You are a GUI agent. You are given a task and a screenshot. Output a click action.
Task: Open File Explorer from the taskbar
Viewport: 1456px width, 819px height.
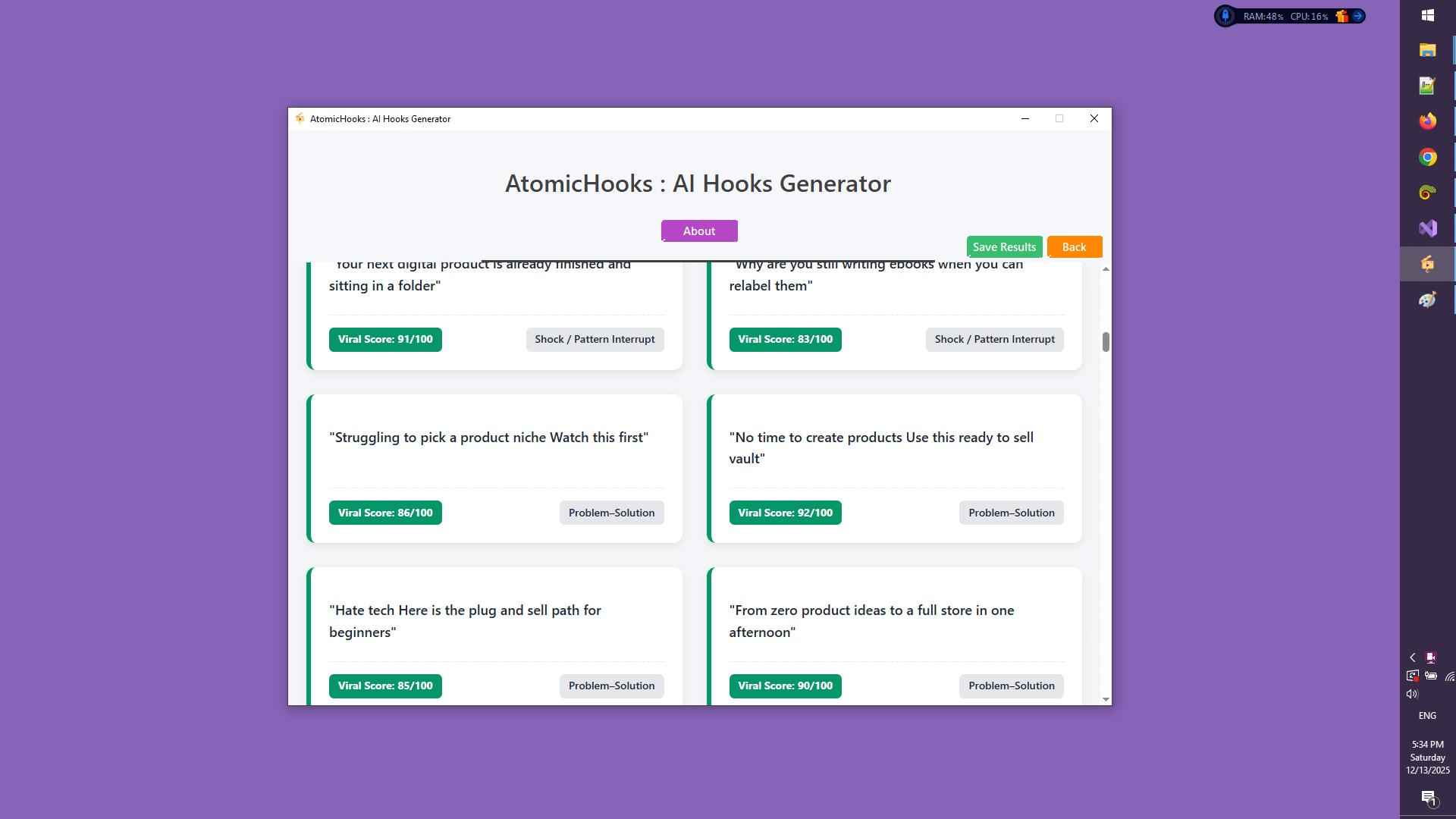tap(1427, 50)
